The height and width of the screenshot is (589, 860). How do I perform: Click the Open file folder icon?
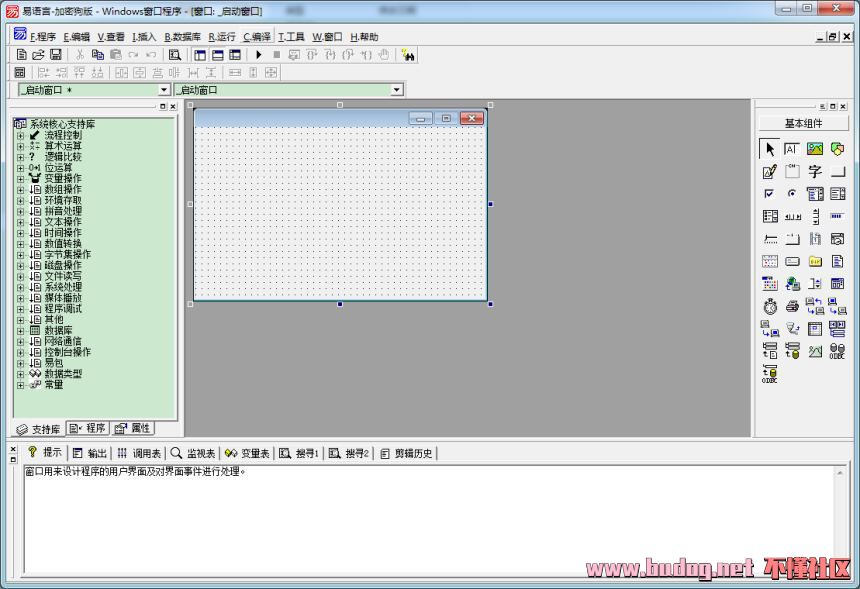coord(38,55)
